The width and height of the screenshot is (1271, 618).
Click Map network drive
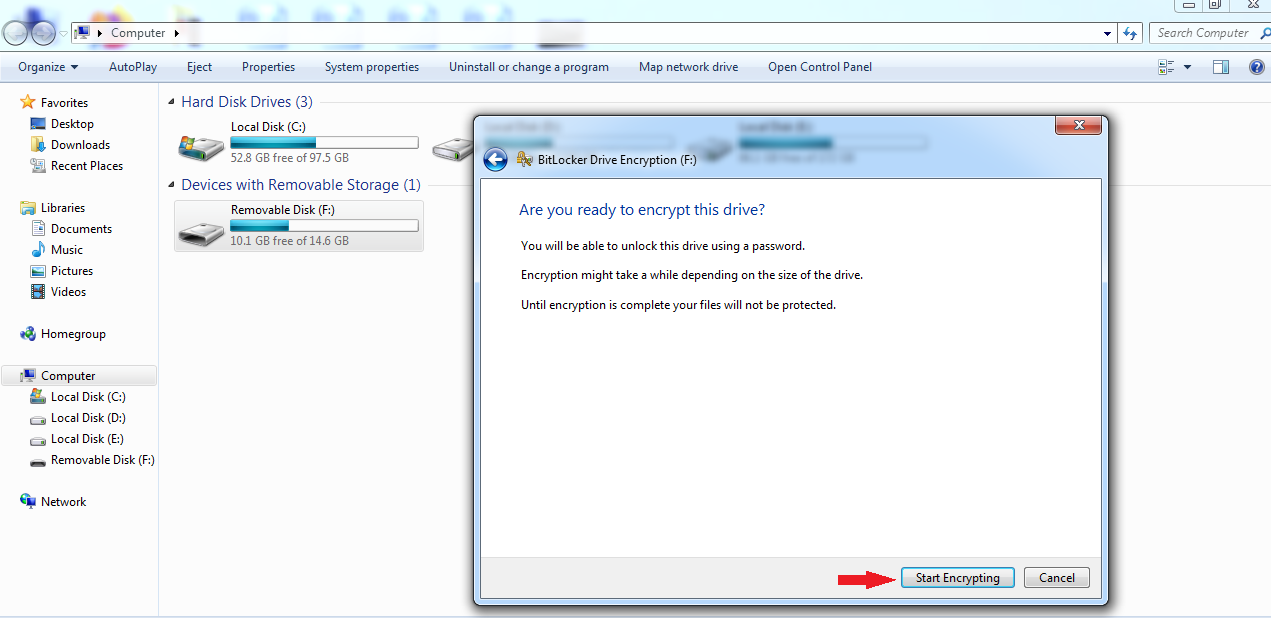(x=688, y=67)
